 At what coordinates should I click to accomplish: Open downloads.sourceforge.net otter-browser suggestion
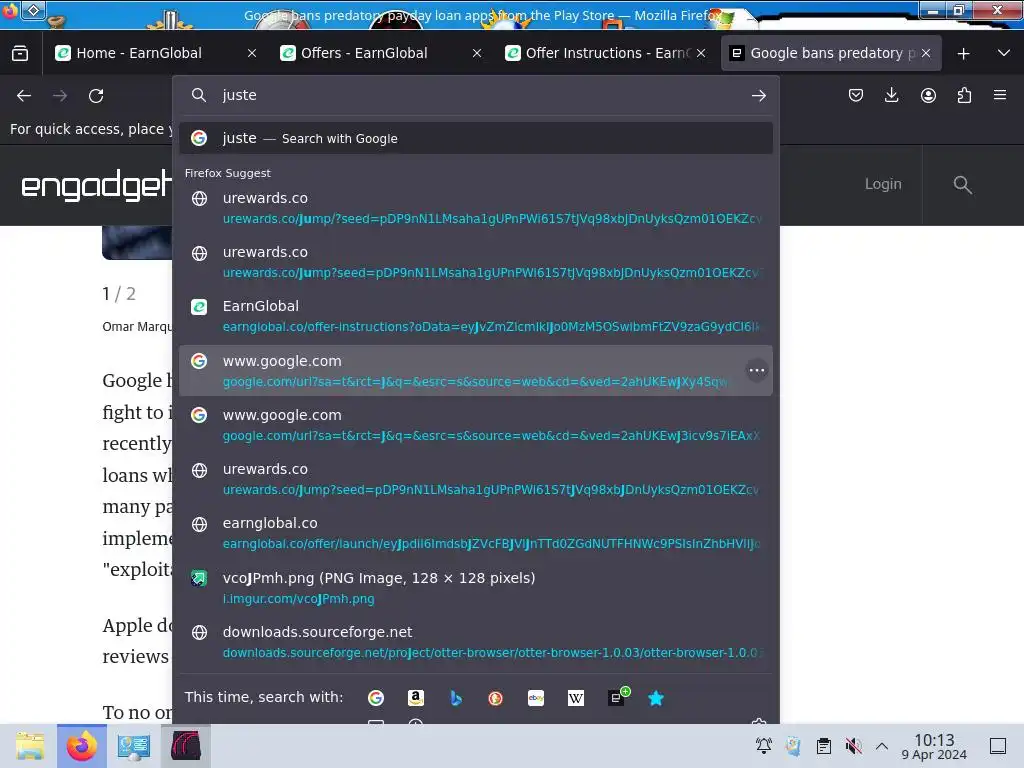tap(476, 641)
